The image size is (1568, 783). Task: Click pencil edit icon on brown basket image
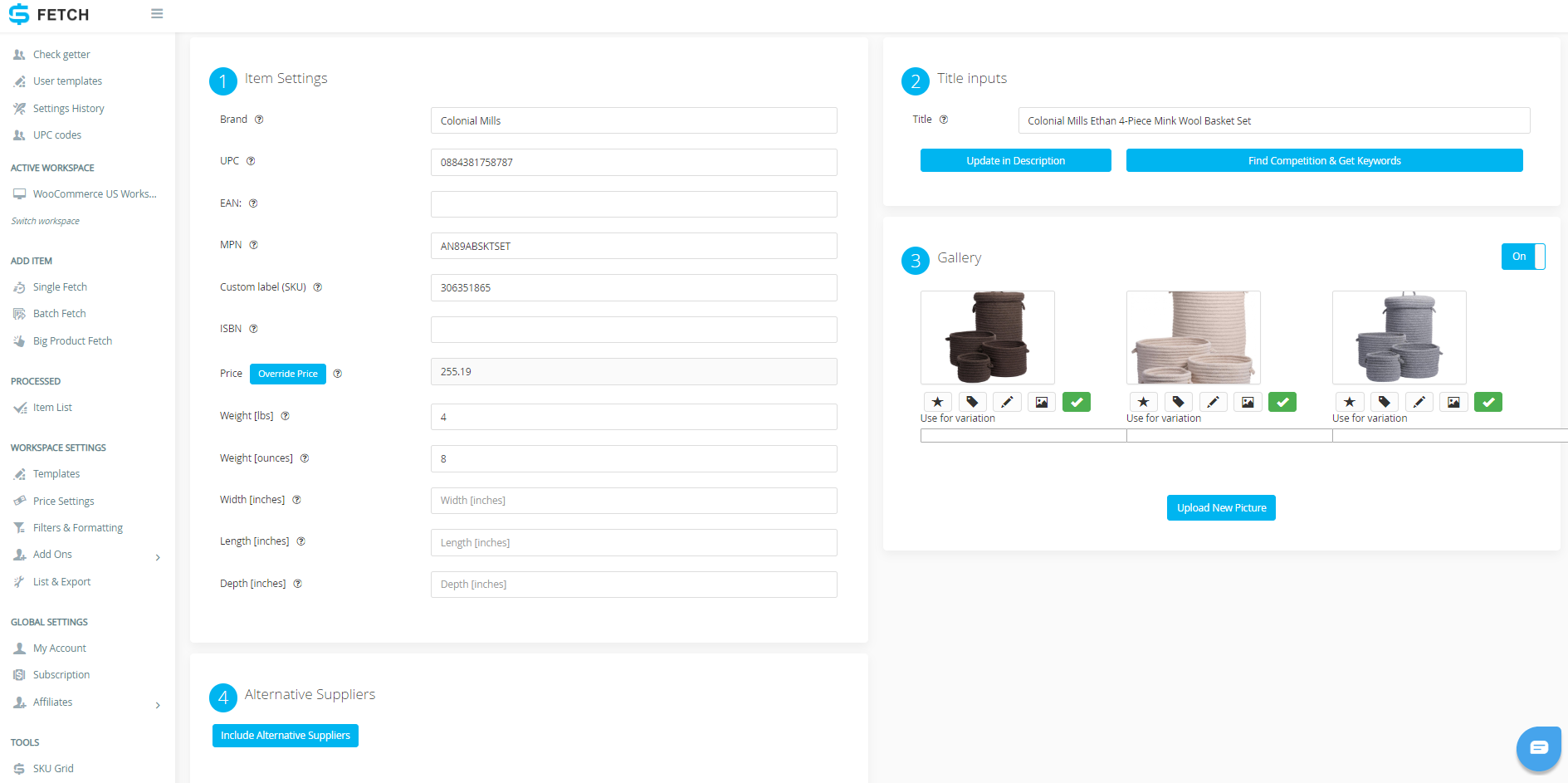click(x=1007, y=402)
